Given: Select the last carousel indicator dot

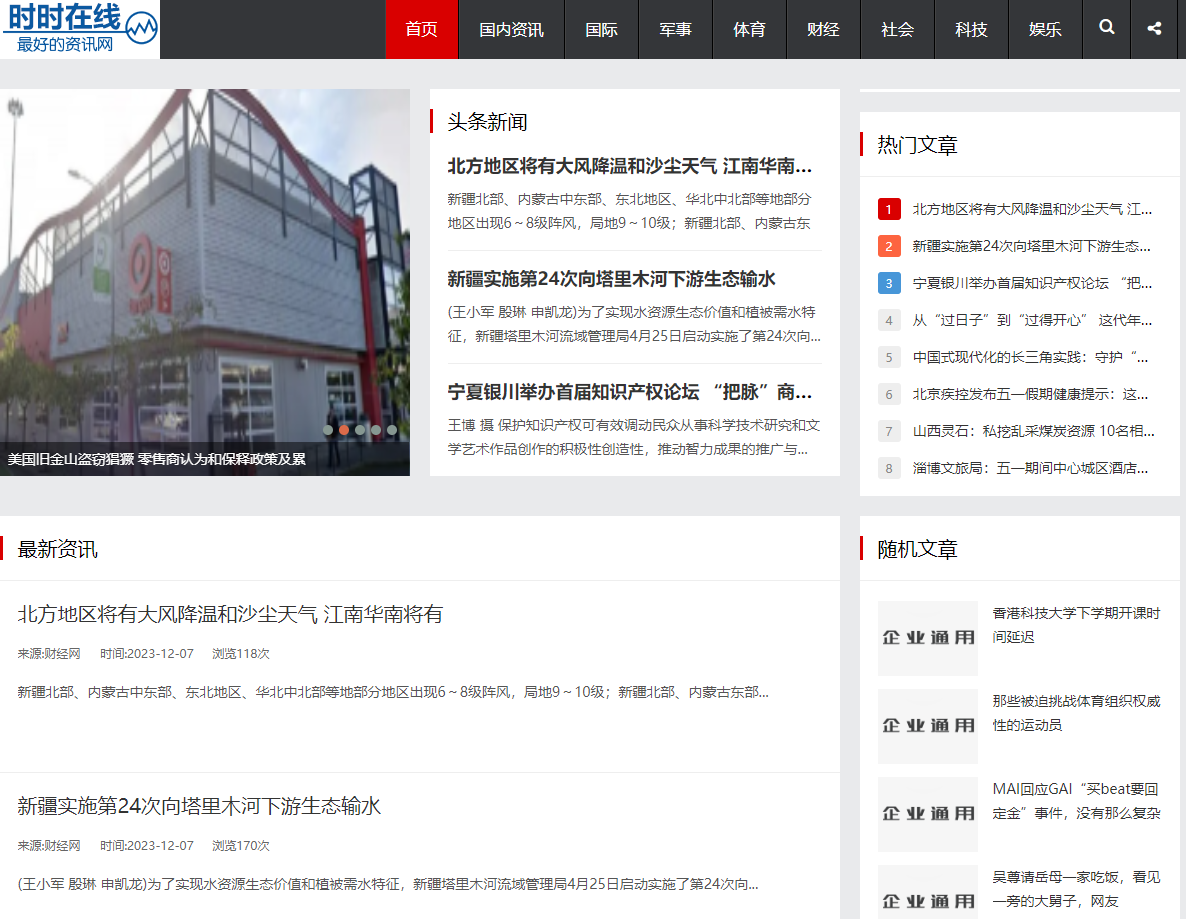Looking at the screenshot, I should (x=392, y=430).
